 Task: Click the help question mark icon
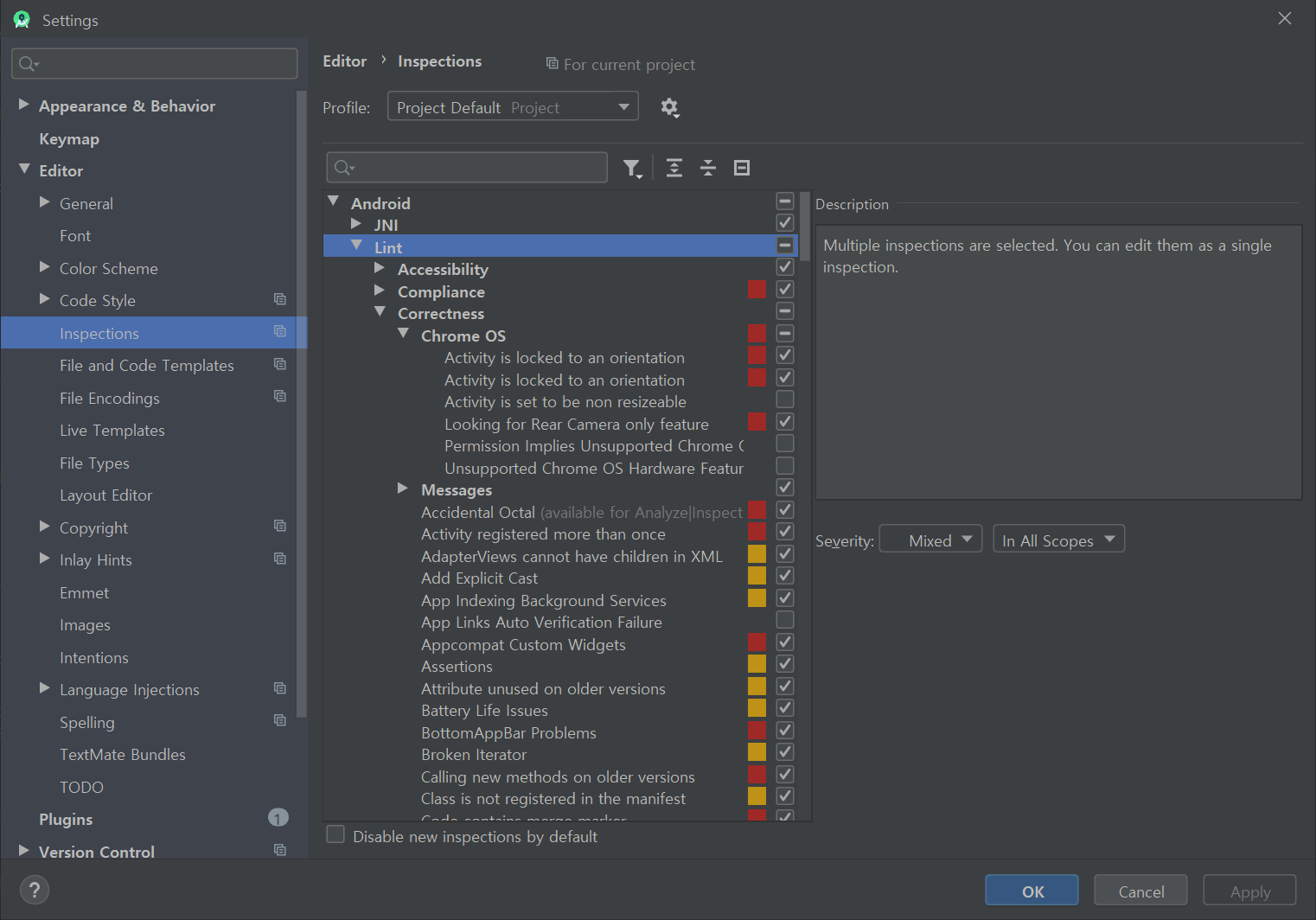(35, 890)
